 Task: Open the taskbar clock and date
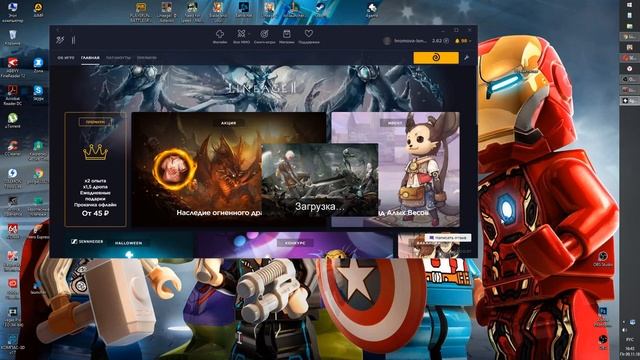[630, 351]
